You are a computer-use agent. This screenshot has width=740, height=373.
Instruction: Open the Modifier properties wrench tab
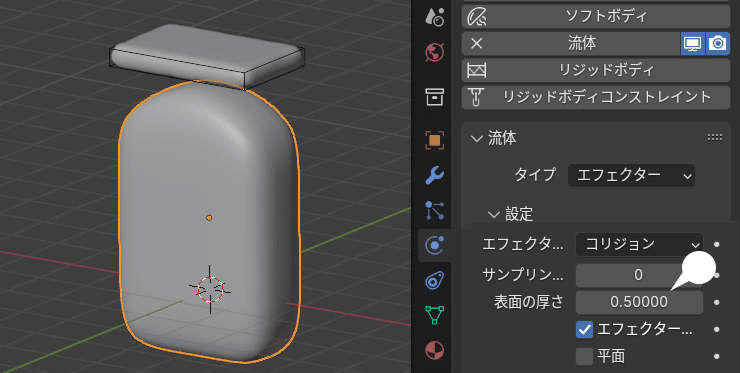(434, 175)
